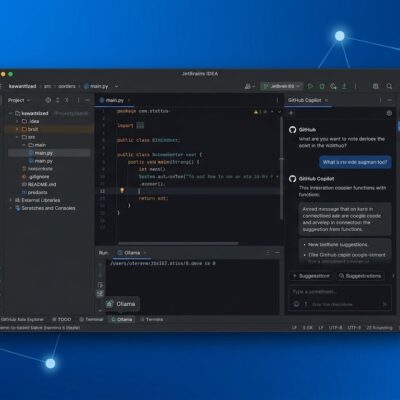Click the GitHub logo beside the GitHub Copilot message
Viewport: 400px width, 400px height.
pos(293,179)
